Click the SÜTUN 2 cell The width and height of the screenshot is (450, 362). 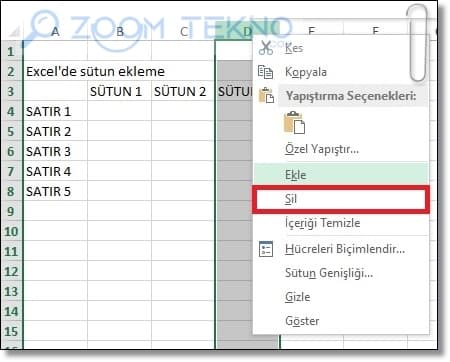[x=183, y=91]
